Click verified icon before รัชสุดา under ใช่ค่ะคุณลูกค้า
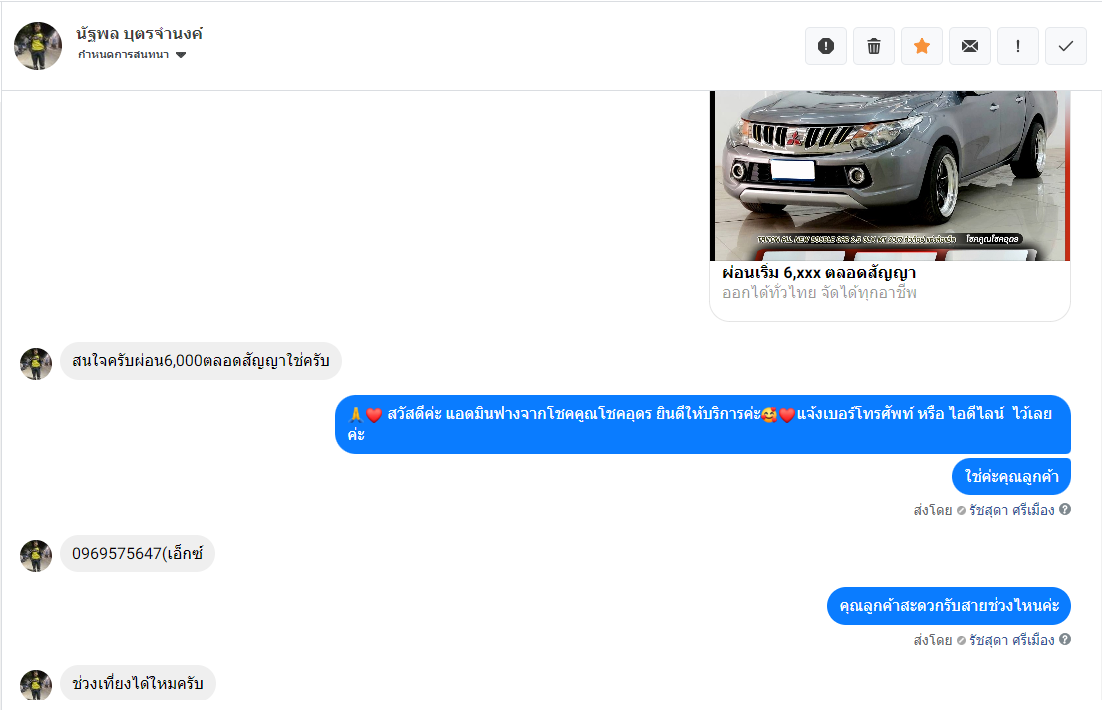This screenshot has width=1102, height=710. coord(961,511)
